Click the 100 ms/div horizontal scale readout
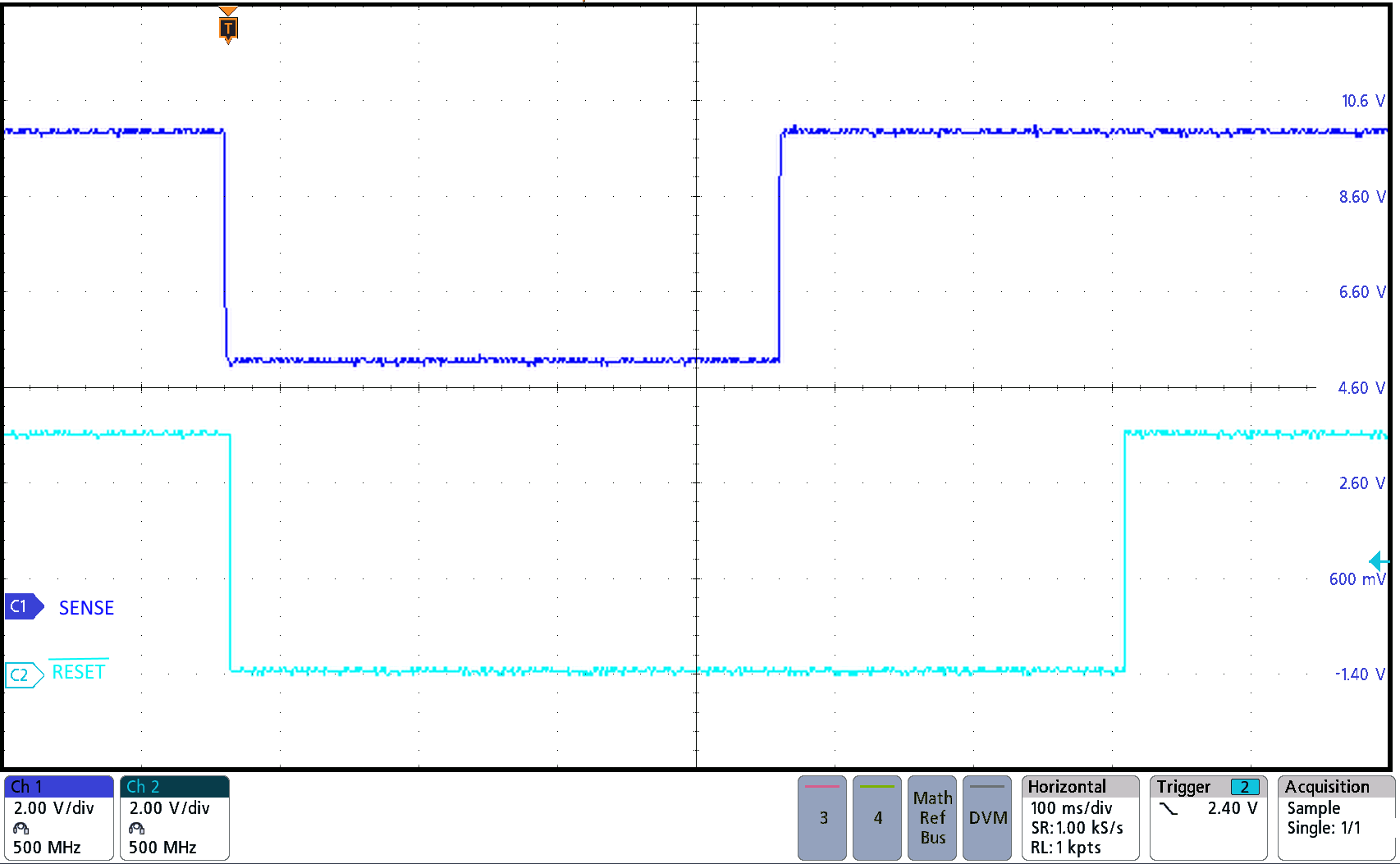Image resolution: width=1400 pixels, height=864 pixels. 1071,808
